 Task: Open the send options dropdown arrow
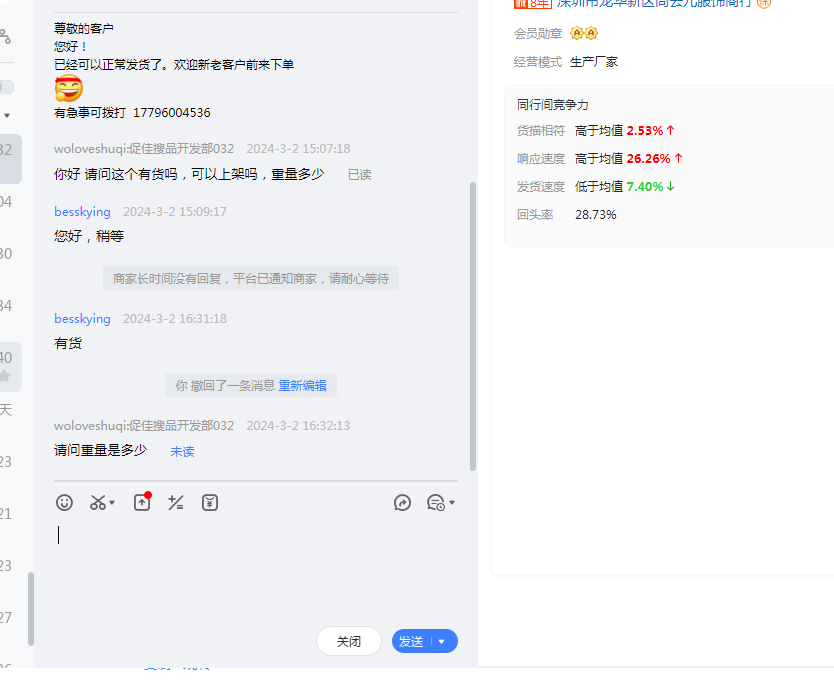coord(442,642)
